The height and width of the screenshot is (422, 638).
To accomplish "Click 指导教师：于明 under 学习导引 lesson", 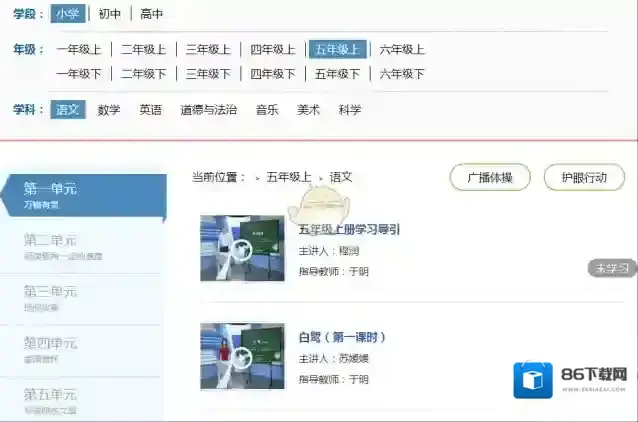I will 334,271.
